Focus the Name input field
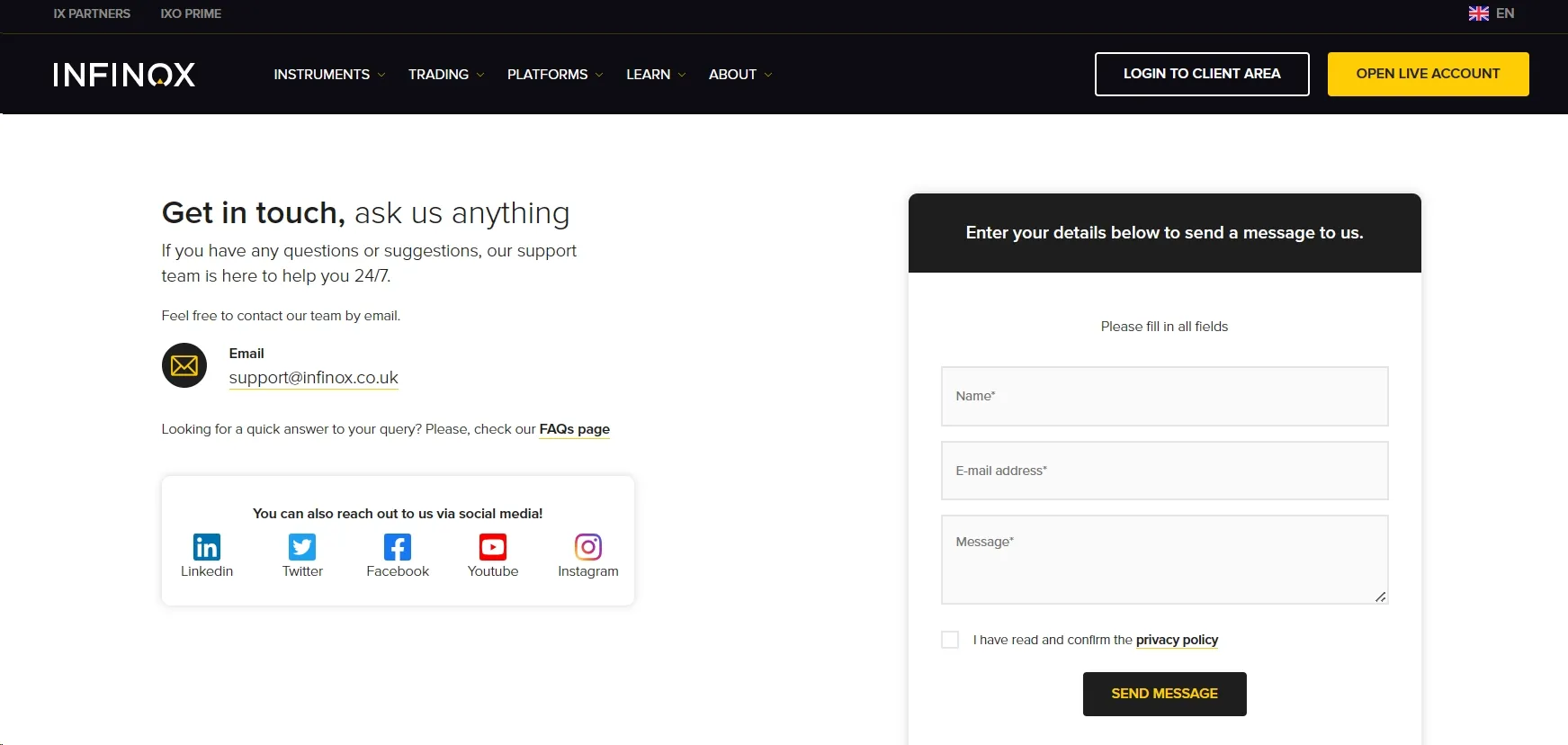 (x=1165, y=396)
